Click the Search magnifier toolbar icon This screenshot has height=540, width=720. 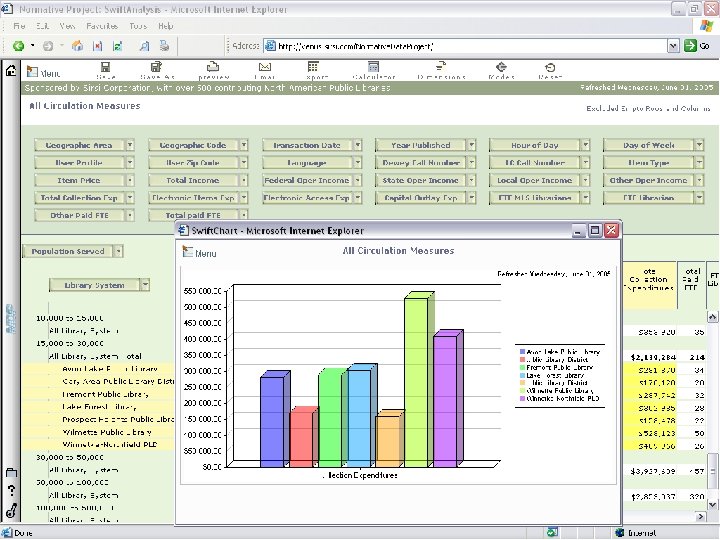(x=144, y=46)
